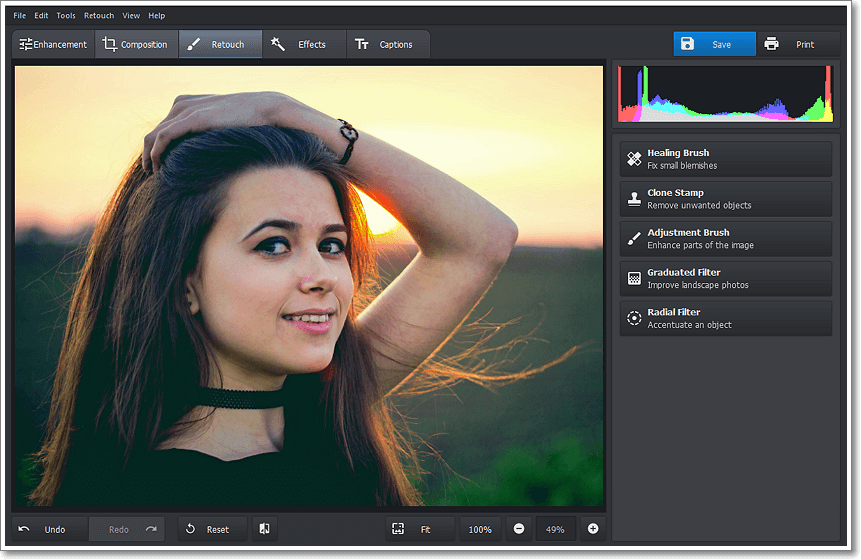Activate the Adjustment Brush tool
Screen dimensions: 861x560
coord(725,239)
